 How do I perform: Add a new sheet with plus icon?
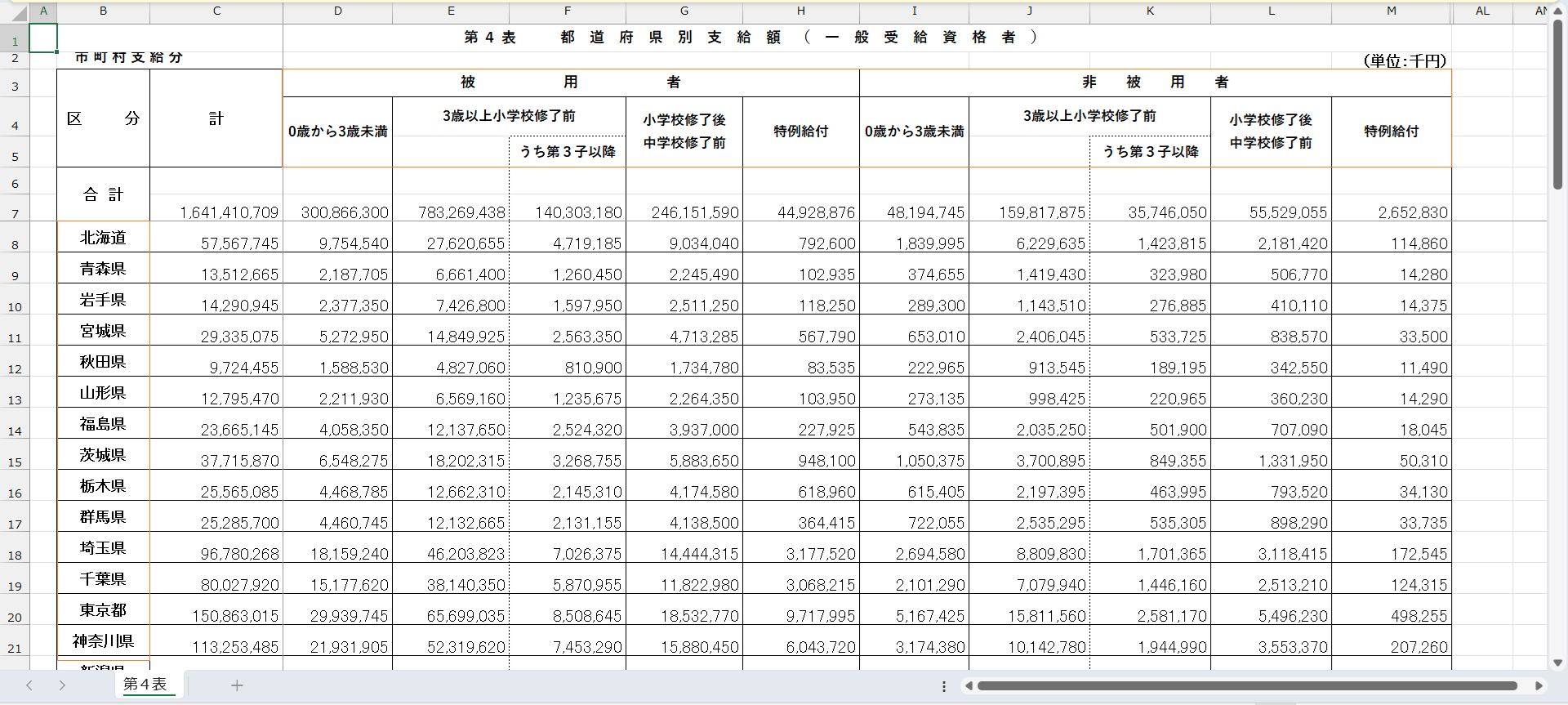tap(237, 685)
